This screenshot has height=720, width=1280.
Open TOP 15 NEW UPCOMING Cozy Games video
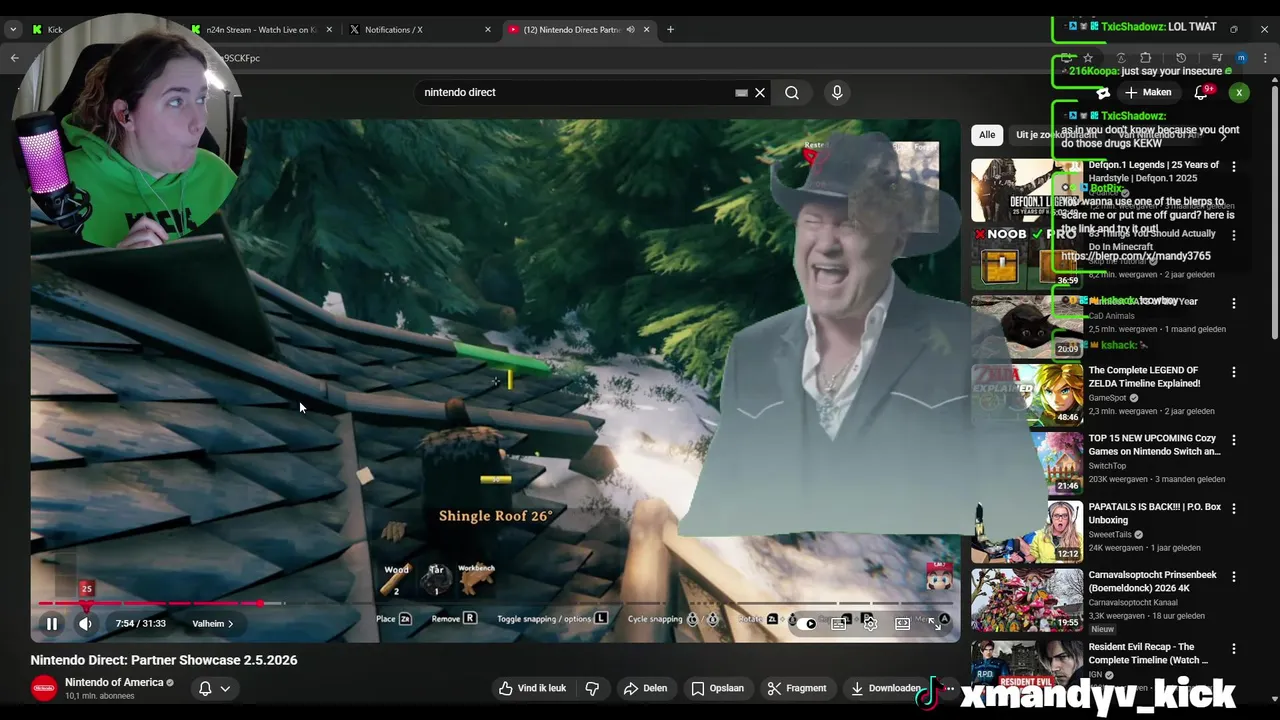tap(1154, 445)
